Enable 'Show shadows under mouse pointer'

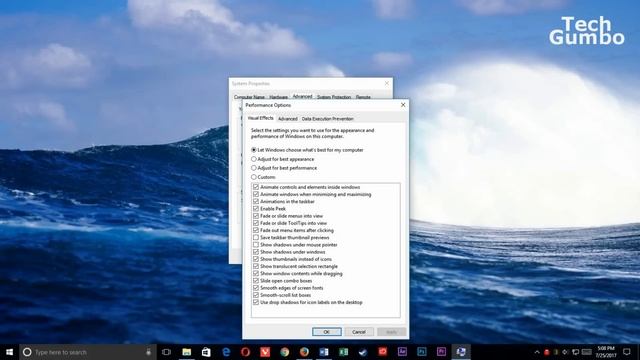click(x=256, y=244)
